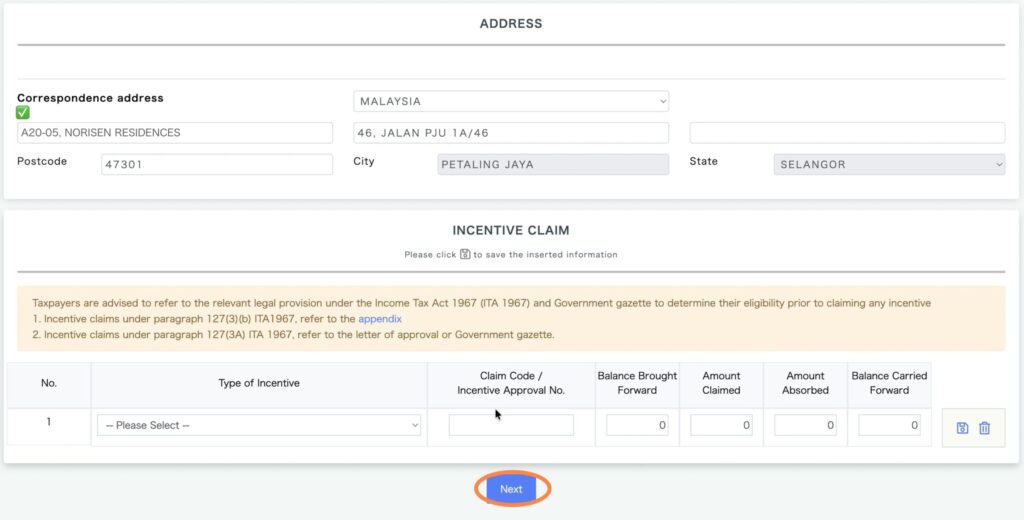
Task: Save the incentive claim row
Action: 962,428
